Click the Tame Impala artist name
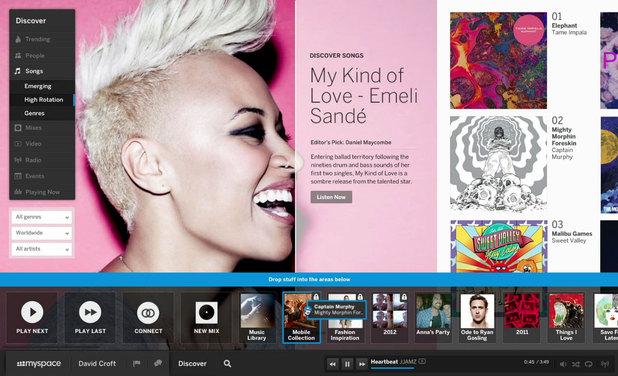This screenshot has height=376, width=618. point(569,32)
